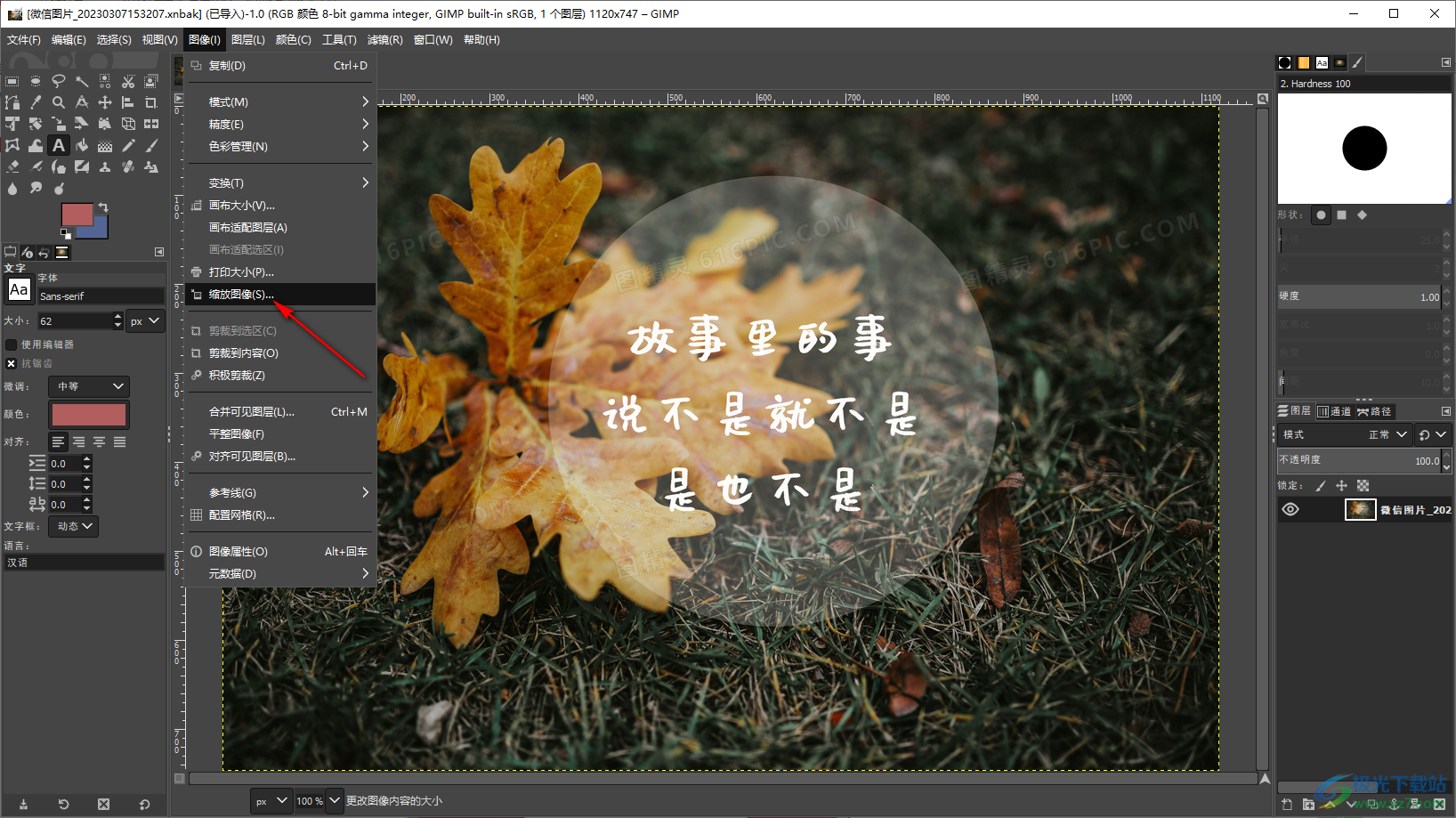Open the layer mode (模式) dropdown

pos(1346,434)
